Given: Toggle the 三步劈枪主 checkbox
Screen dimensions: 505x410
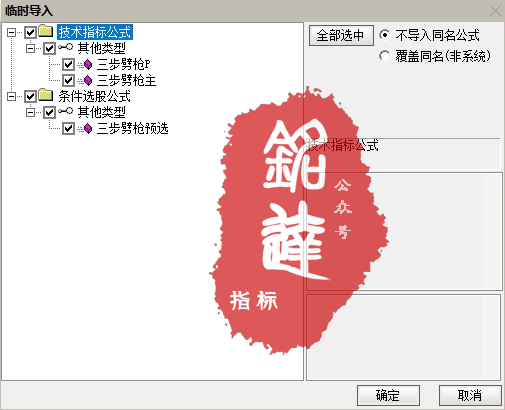Looking at the screenshot, I should (x=68, y=80).
